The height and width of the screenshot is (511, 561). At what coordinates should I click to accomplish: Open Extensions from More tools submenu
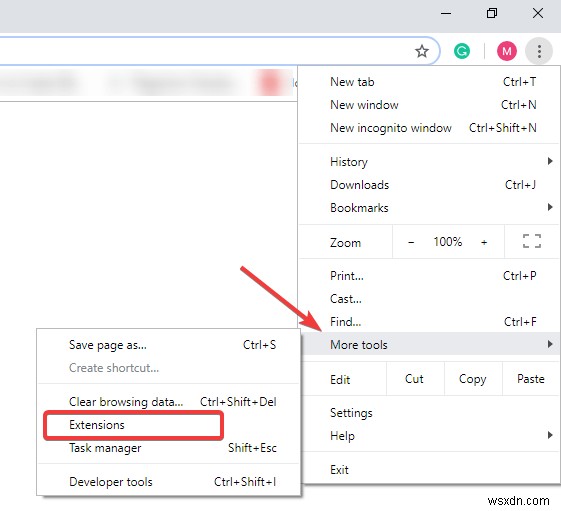(x=168, y=425)
